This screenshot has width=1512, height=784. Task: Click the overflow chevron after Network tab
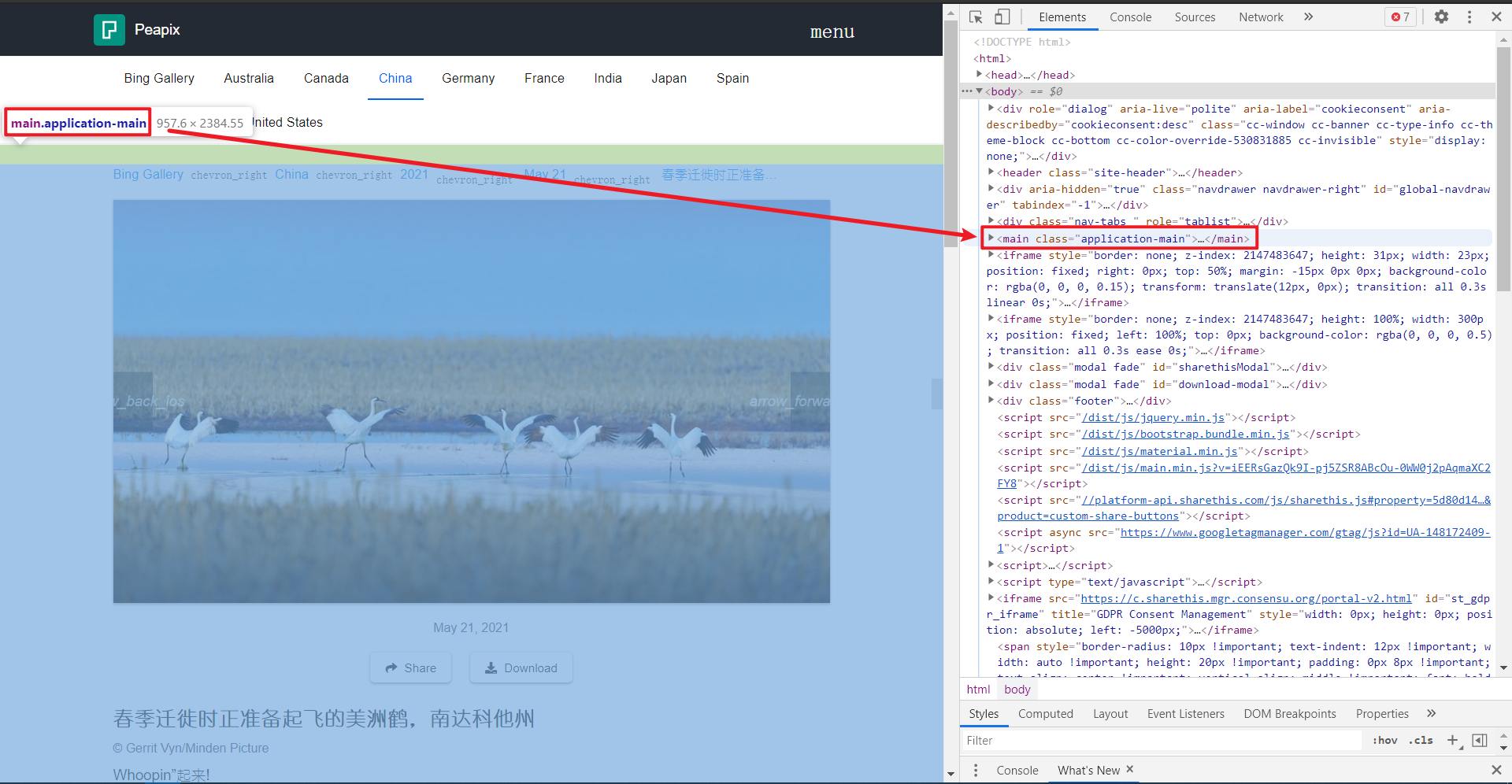point(1307,17)
